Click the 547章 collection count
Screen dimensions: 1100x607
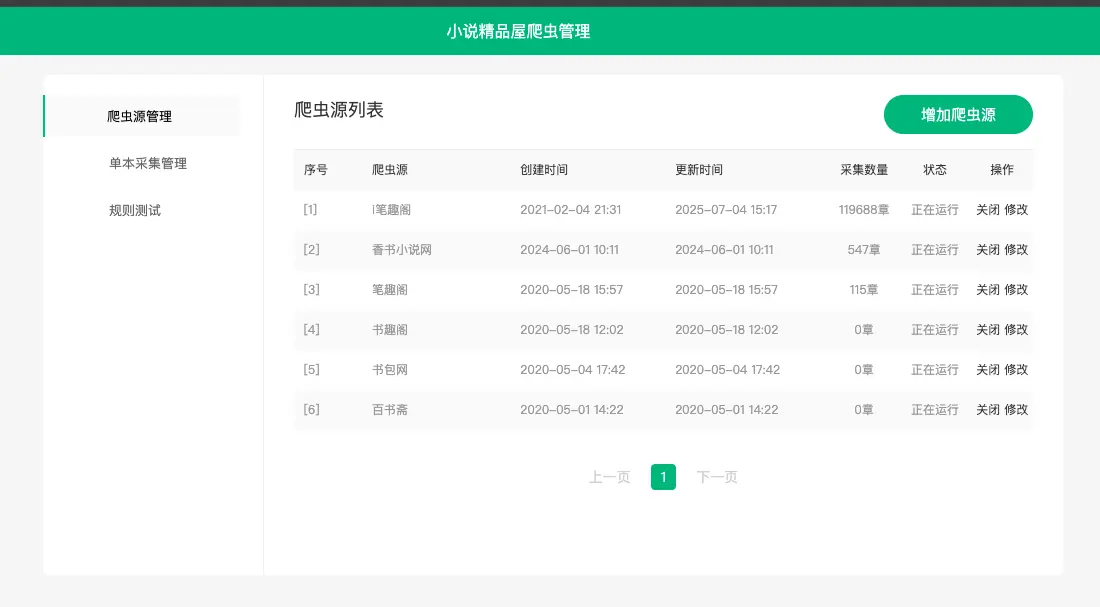tap(864, 250)
